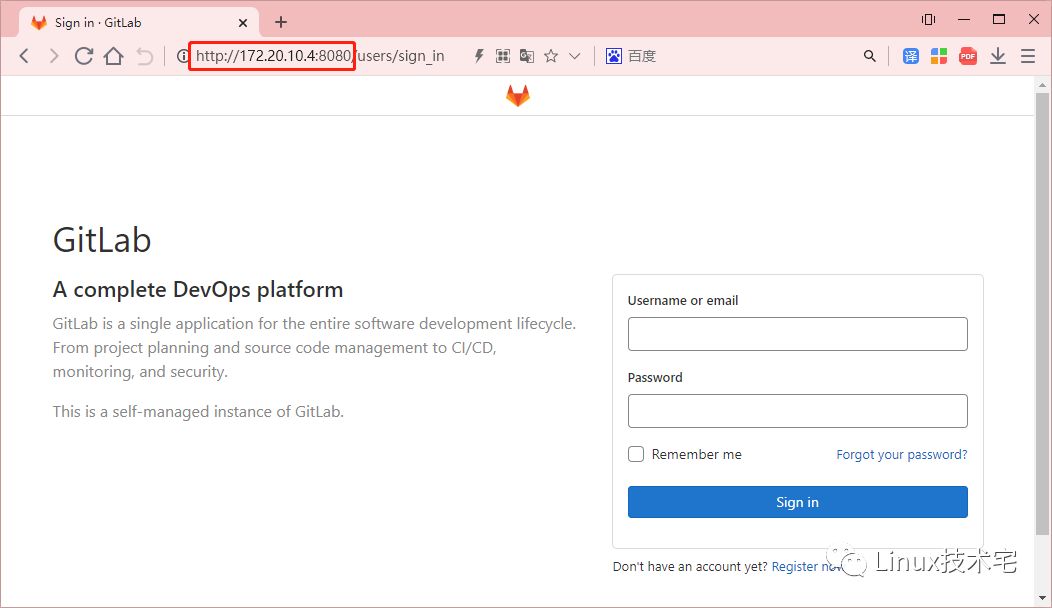This screenshot has width=1052, height=608.
Task: Reload the page
Action: [84, 55]
